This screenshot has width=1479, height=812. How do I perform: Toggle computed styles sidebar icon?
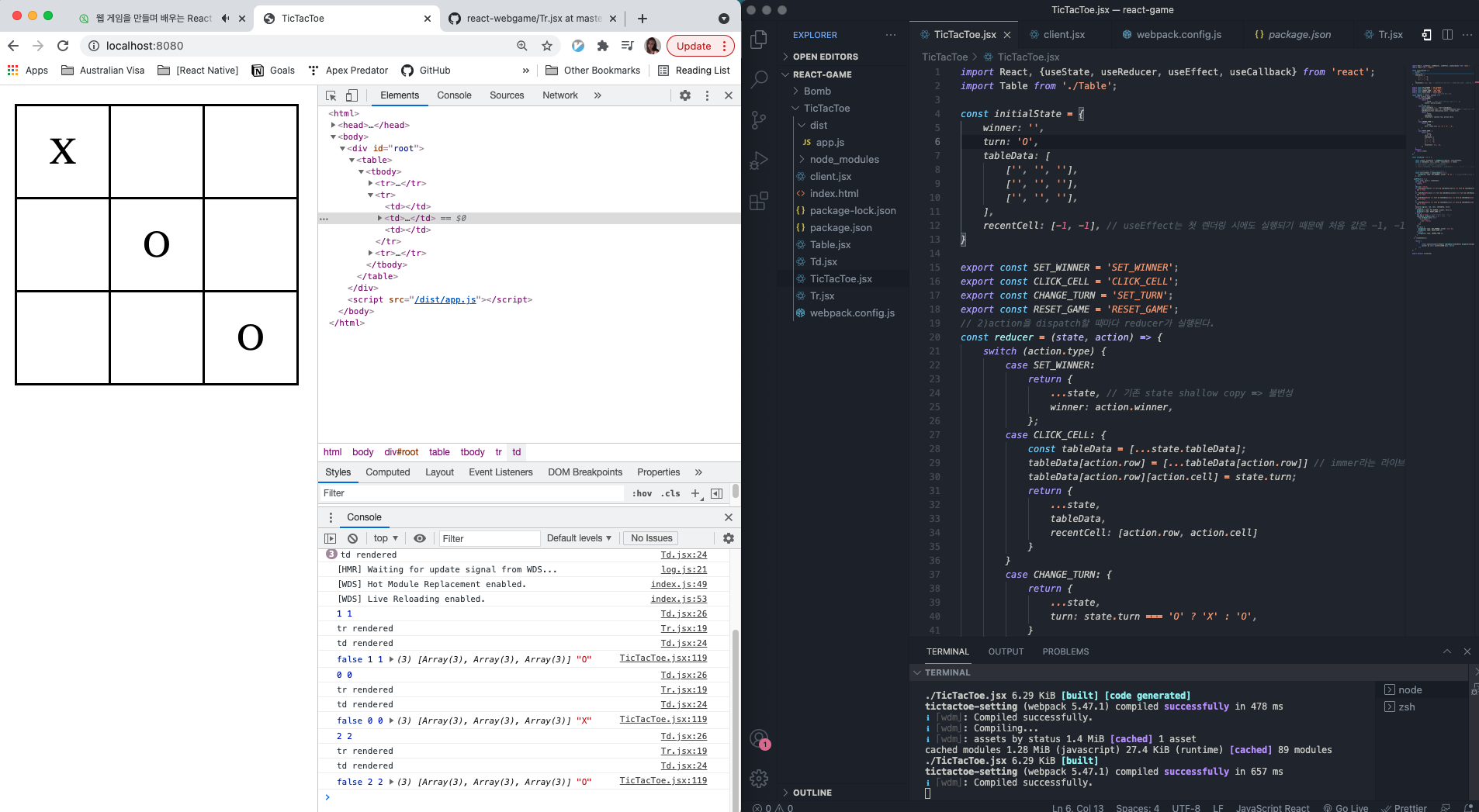click(717, 493)
